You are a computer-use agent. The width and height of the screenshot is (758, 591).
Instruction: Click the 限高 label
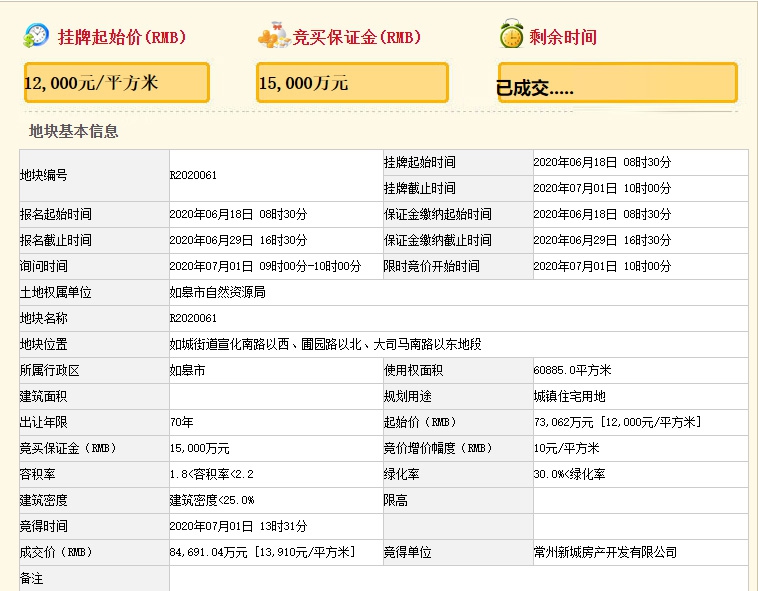[395, 501]
